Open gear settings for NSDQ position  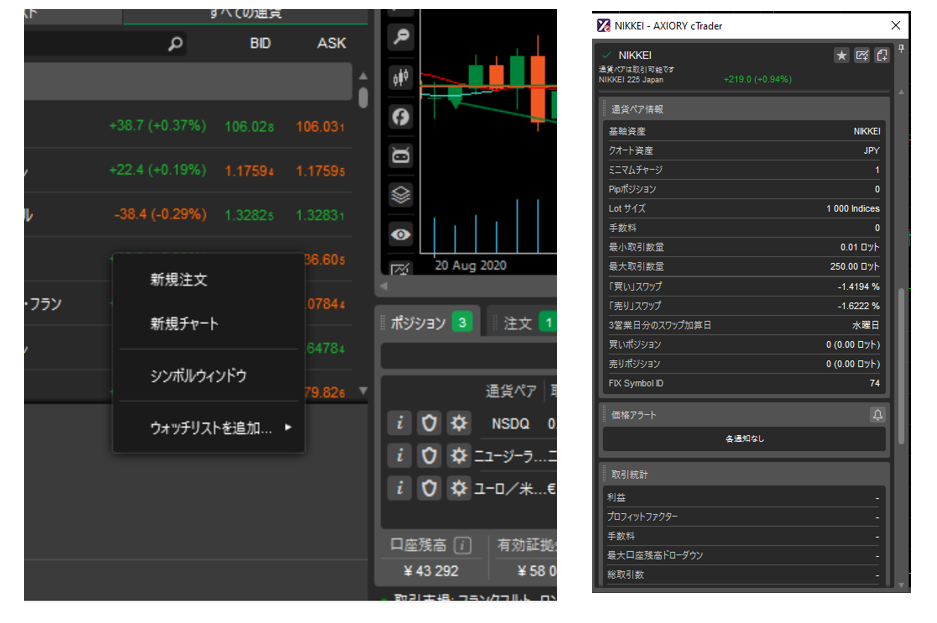458,423
